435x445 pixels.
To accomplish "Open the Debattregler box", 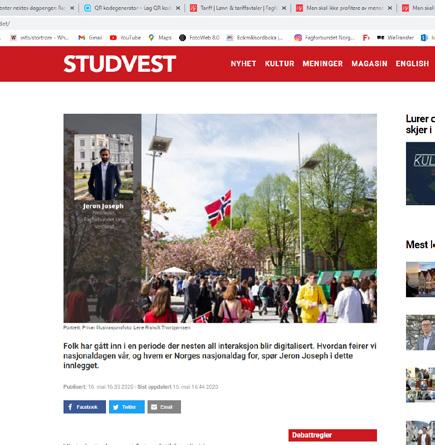I will point(332,435).
